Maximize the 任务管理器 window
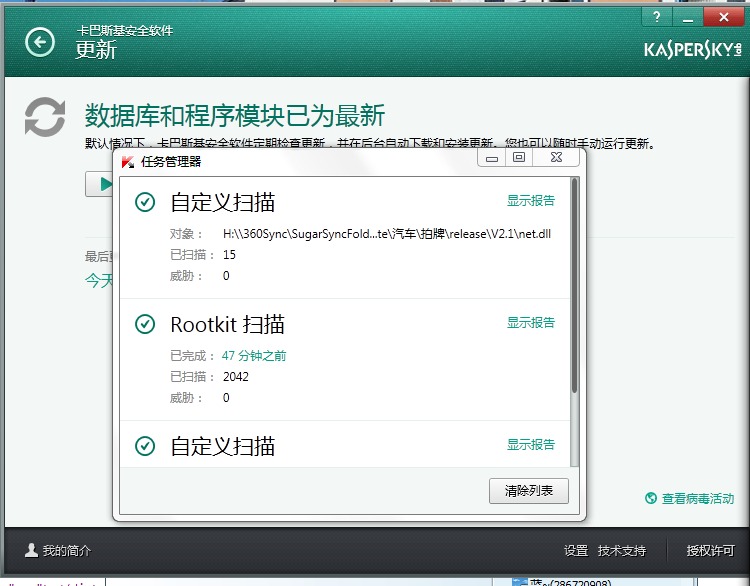 coord(519,157)
